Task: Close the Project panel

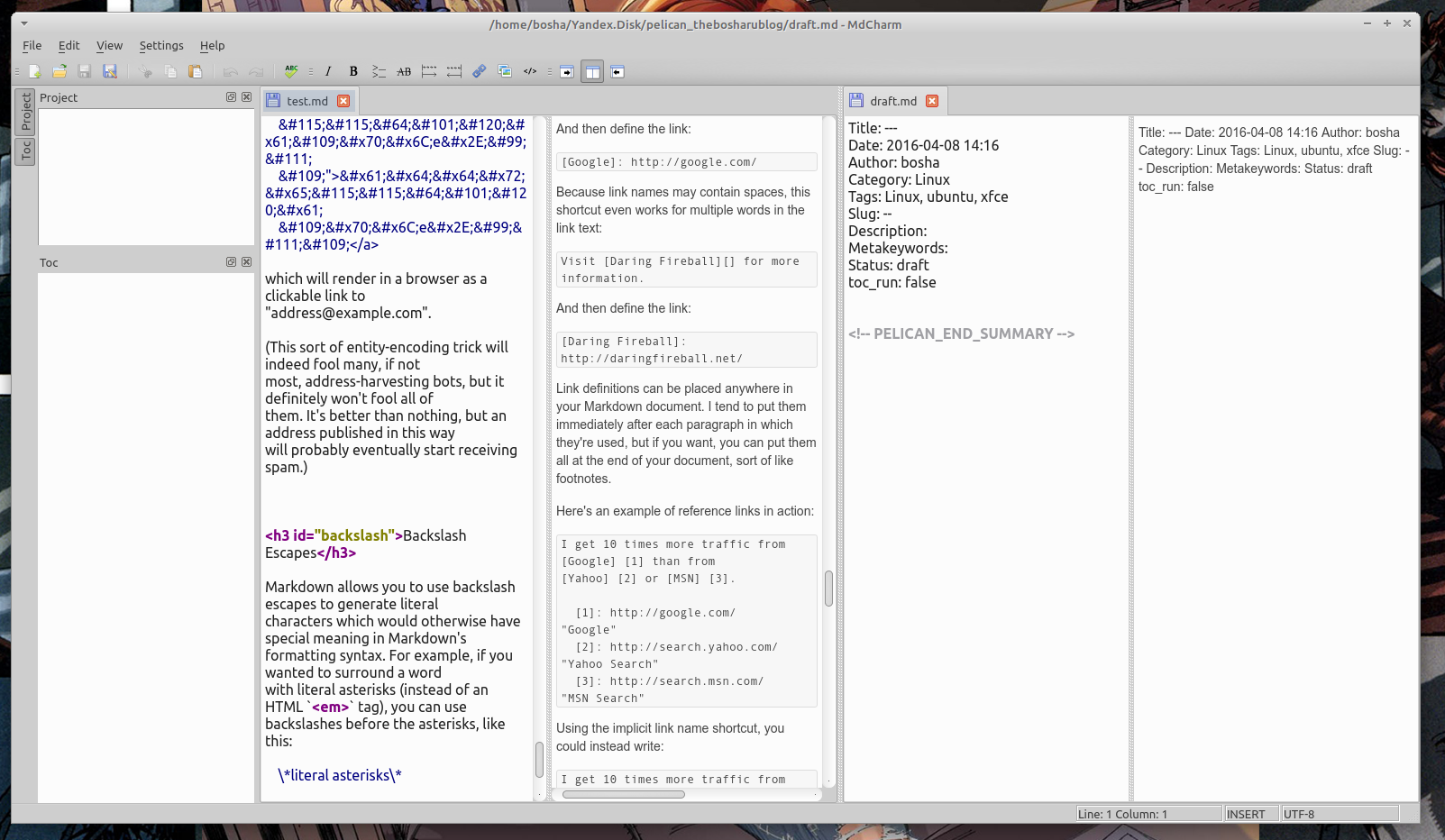Action: [246, 96]
